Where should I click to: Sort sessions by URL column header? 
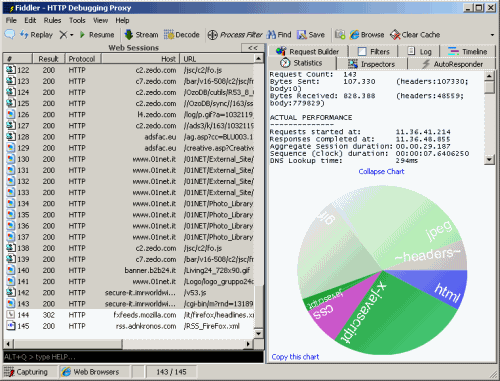(217, 59)
